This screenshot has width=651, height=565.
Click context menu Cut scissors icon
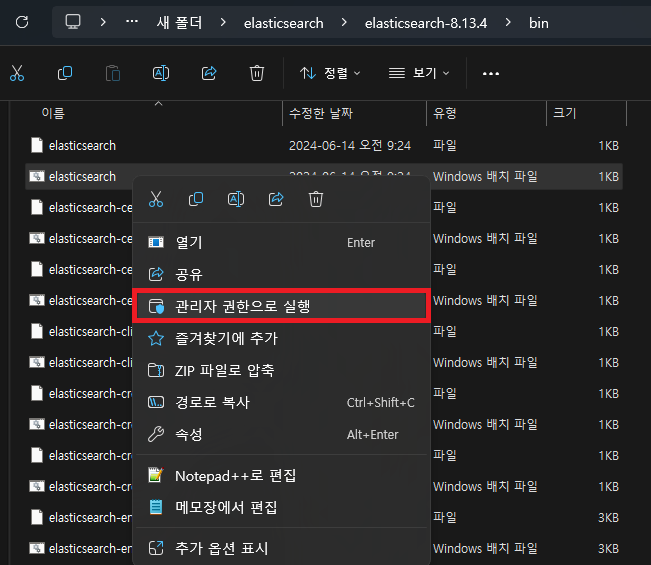click(x=156, y=199)
